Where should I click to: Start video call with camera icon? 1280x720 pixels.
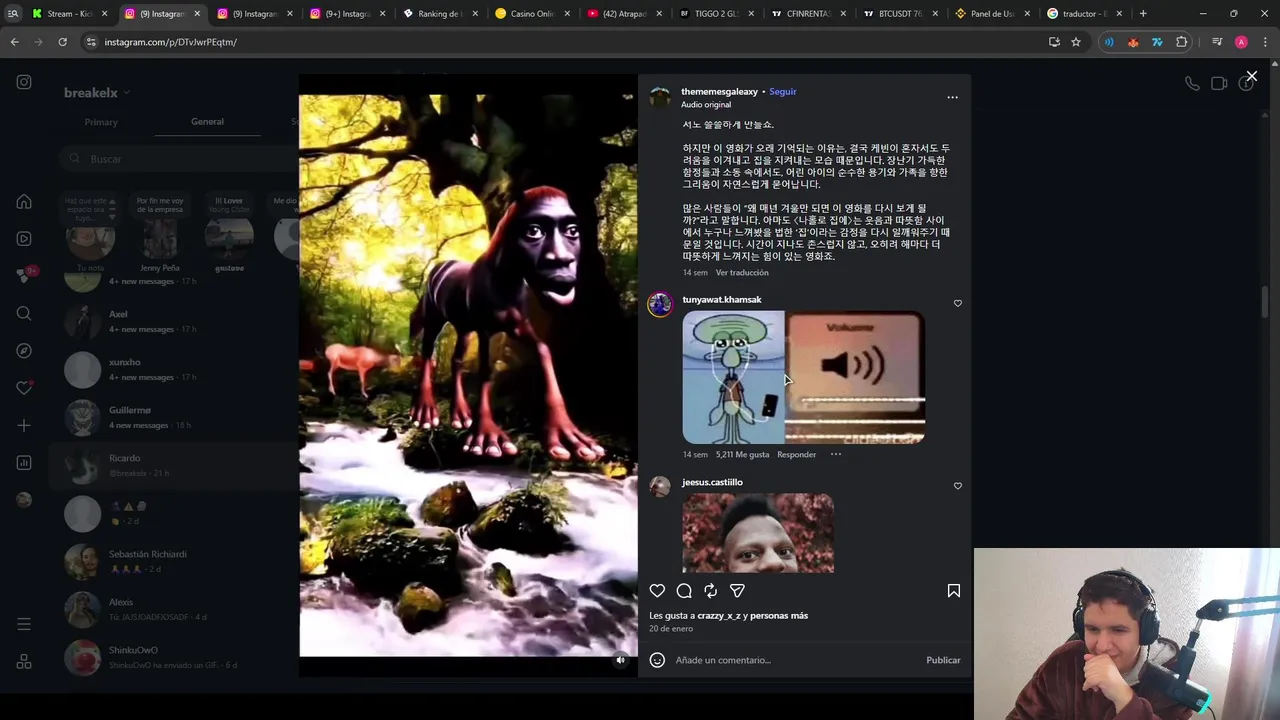(x=1219, y=84)
